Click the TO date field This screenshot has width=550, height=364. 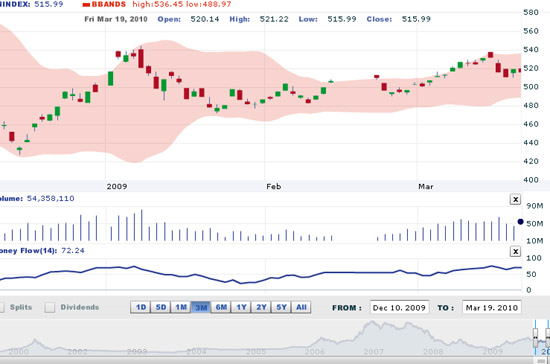pyautogui.click(x=492, y=308)
